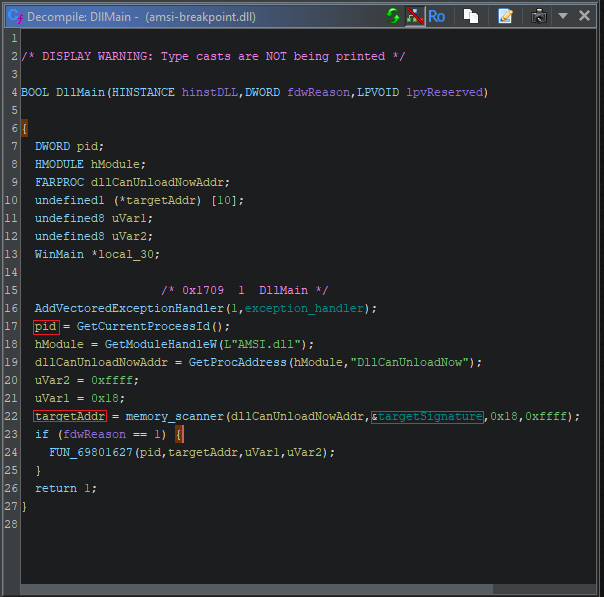
Task: Click the 0x1709 DllMain comment
Action: (245, 290)
